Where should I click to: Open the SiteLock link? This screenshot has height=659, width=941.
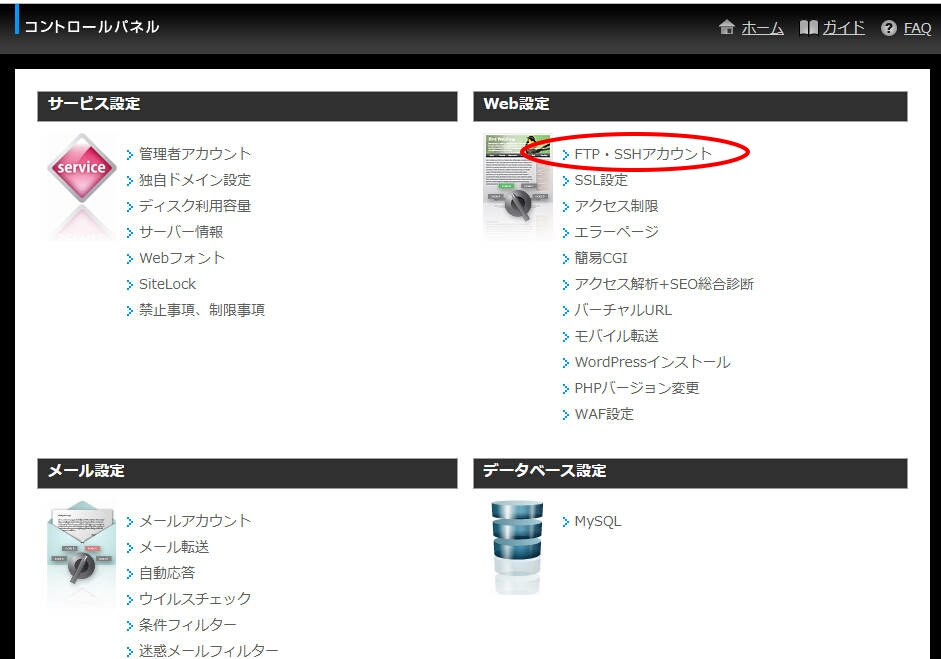coord(167,284)
